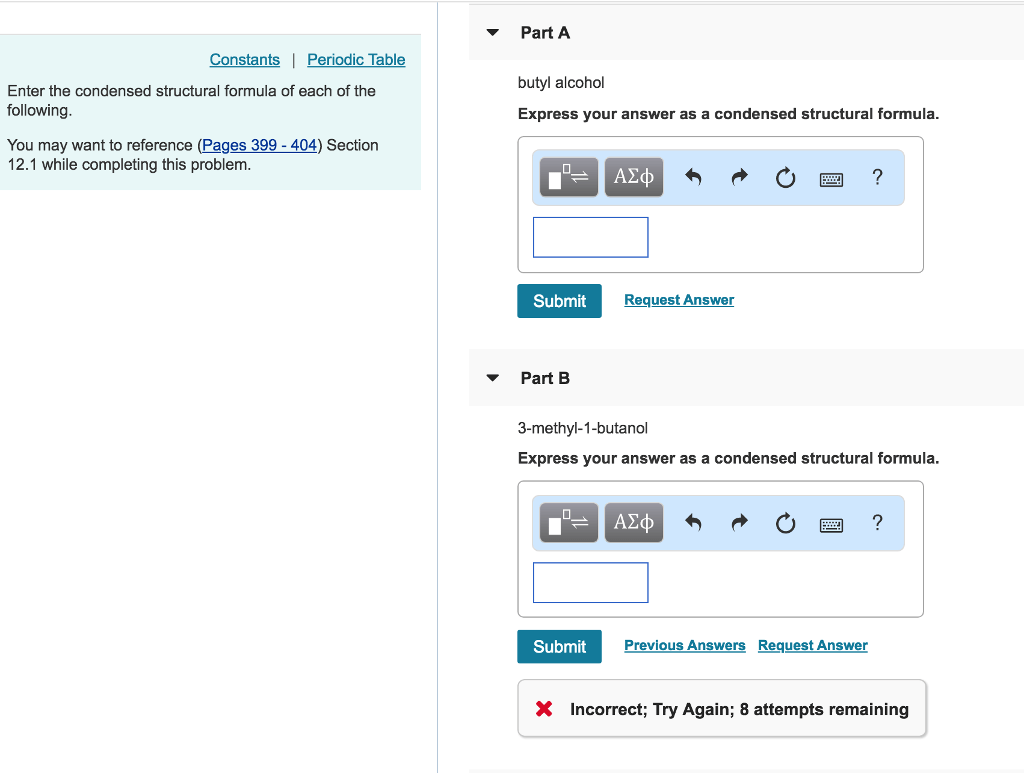Show keyboard shortcuts for Part A
1024x773 pixels.
coord(831,179)
